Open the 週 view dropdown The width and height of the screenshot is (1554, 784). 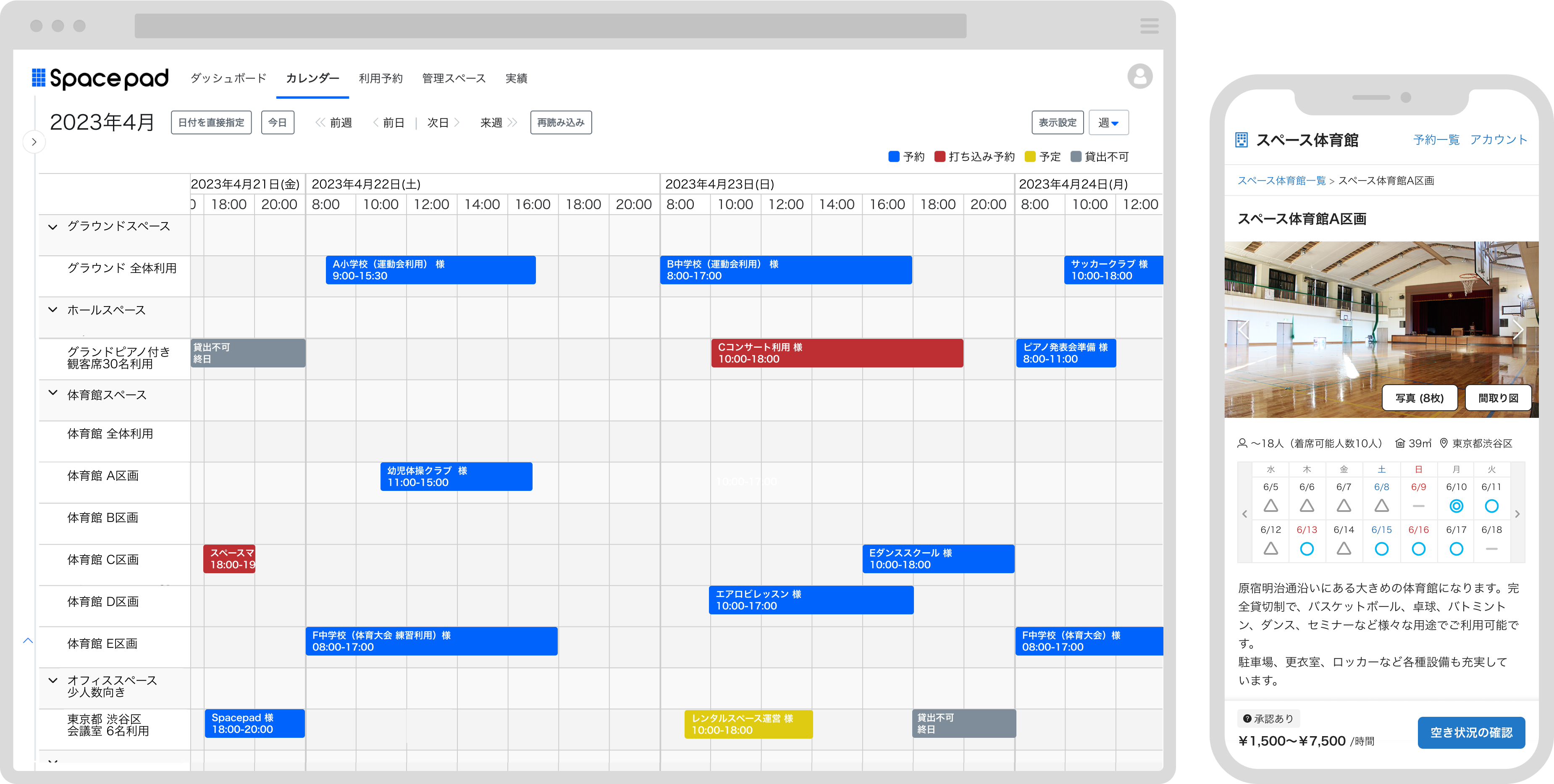[x=1108, y=123]
